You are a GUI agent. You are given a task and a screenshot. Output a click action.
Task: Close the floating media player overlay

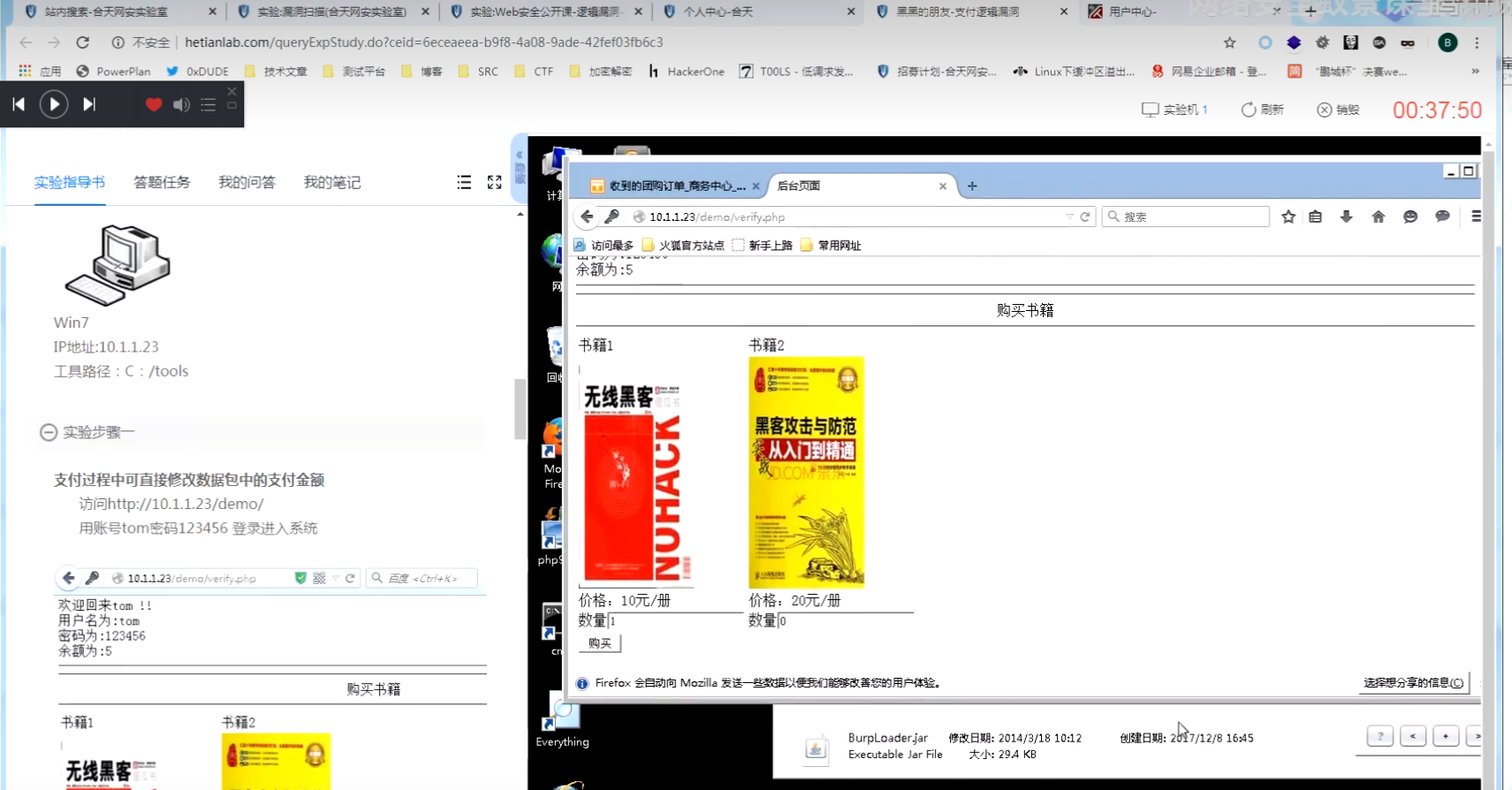[x=232, y=91]
